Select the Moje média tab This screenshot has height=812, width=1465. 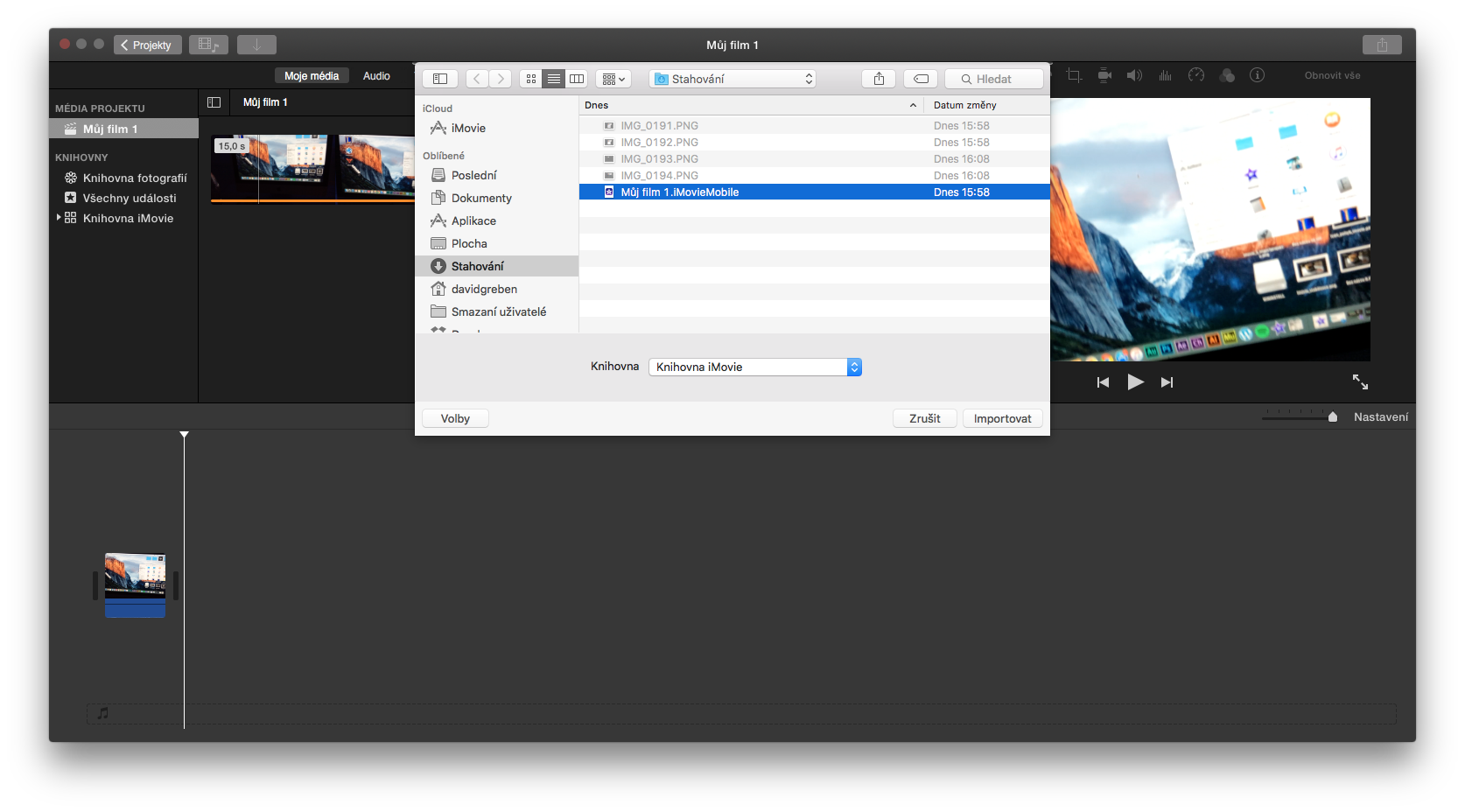click(x=312, y=76)
